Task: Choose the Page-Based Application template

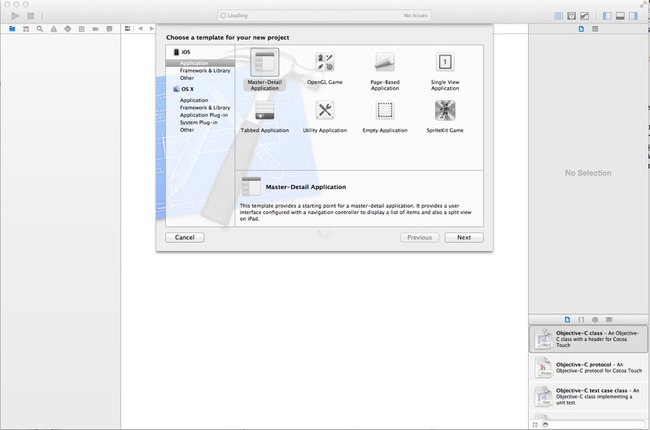Action: coord(385,70)
